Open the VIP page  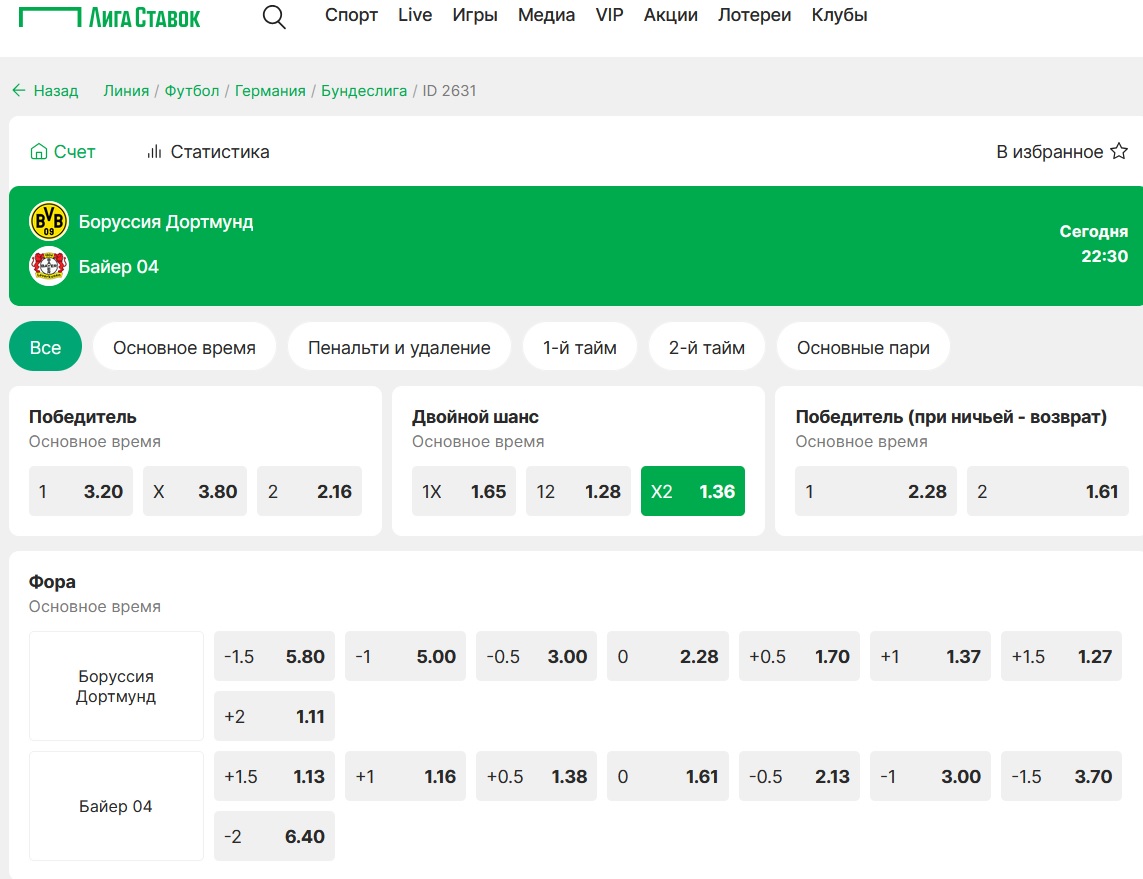609,15
